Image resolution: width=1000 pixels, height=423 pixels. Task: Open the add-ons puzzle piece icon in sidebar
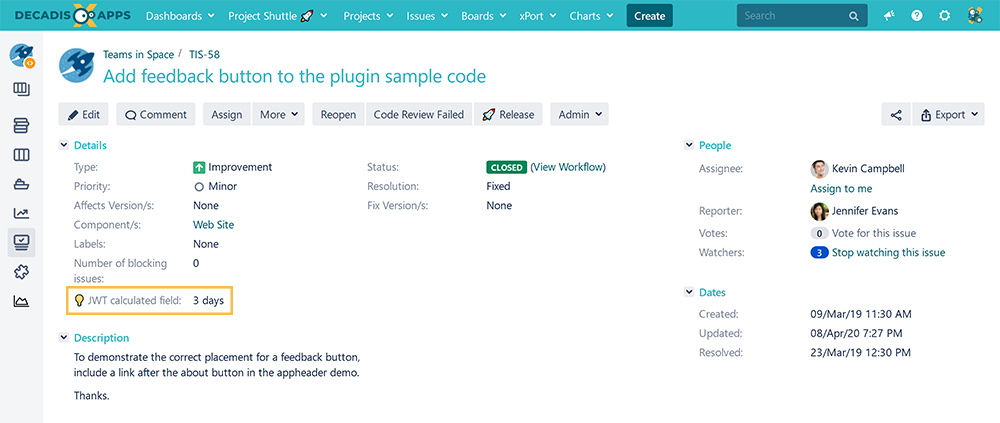[x=21, y=272]
